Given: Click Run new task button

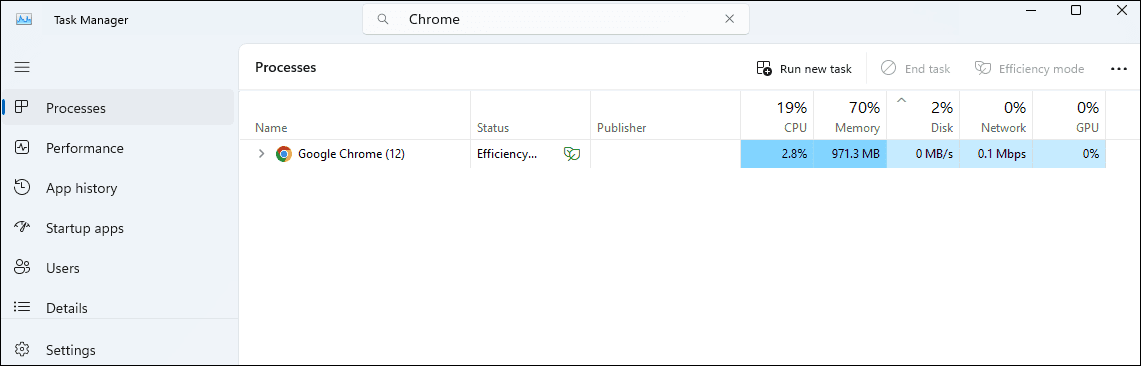Looking at the screenshot, I should click(x=804, y=68).
